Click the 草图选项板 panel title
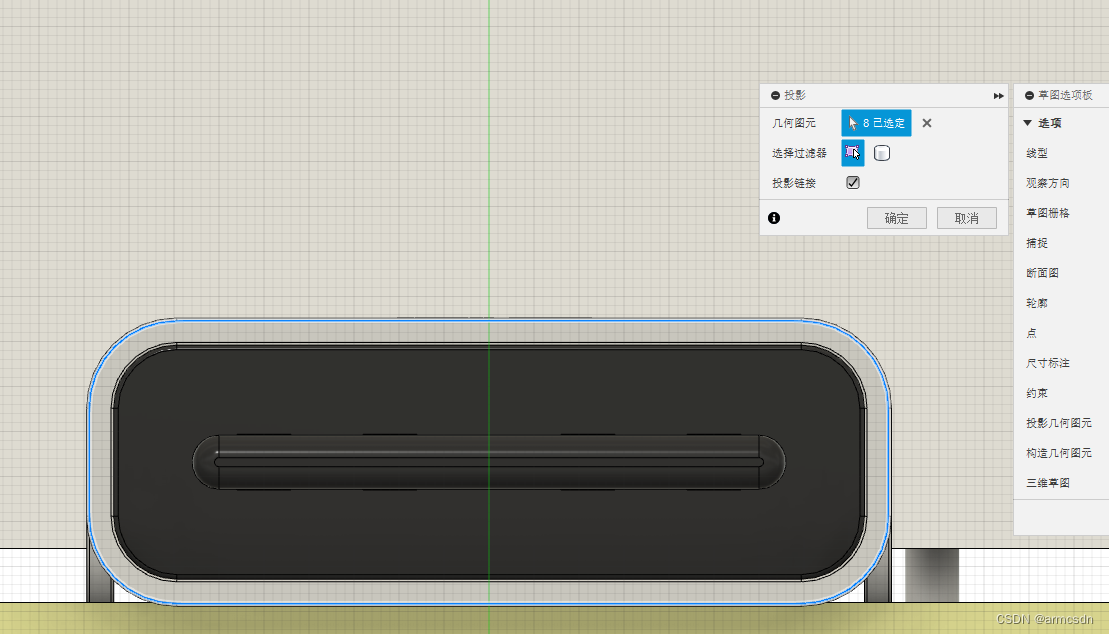 coord(1065,96)
